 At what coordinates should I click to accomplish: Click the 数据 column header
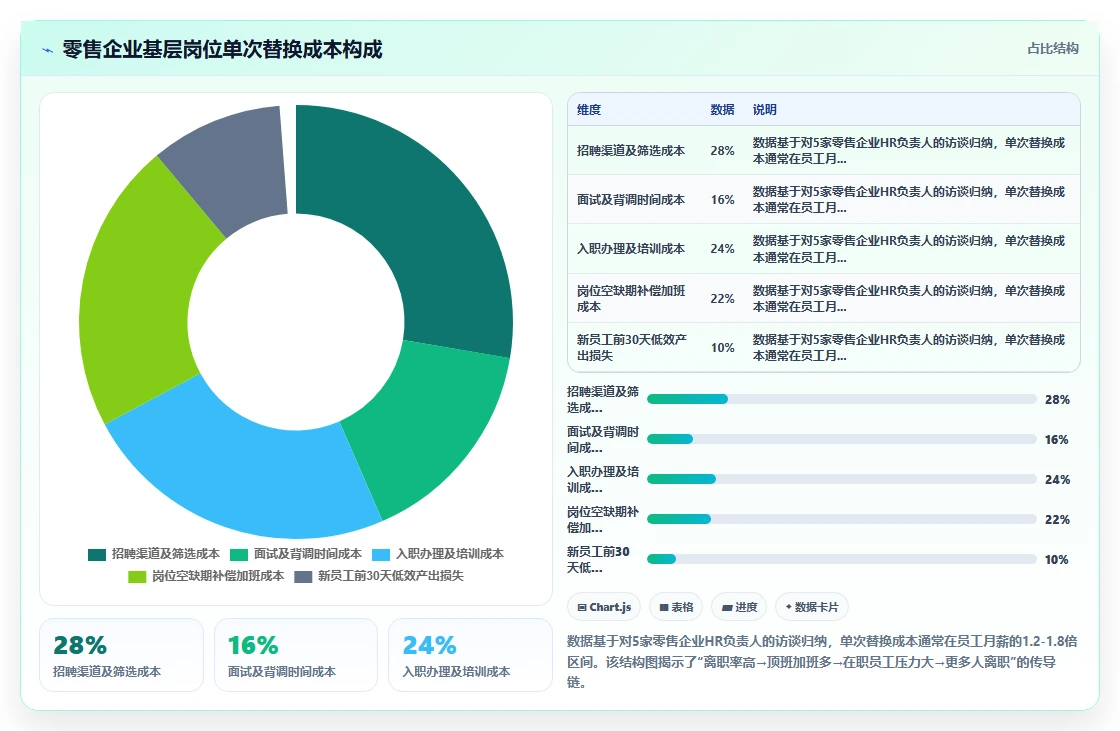coord(722,109)
